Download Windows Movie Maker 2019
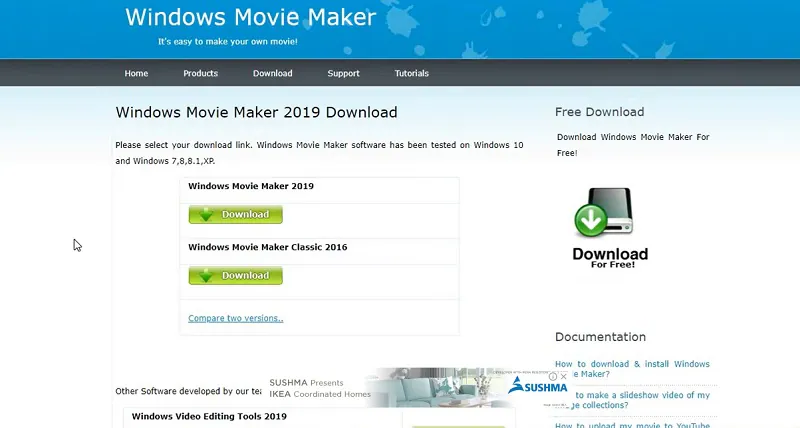The width and height of the screenshot is (800, 428). point(235,215)
